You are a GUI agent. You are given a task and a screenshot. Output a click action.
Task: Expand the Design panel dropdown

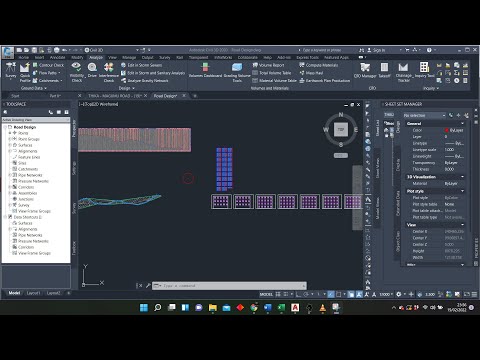click(127, 88)
